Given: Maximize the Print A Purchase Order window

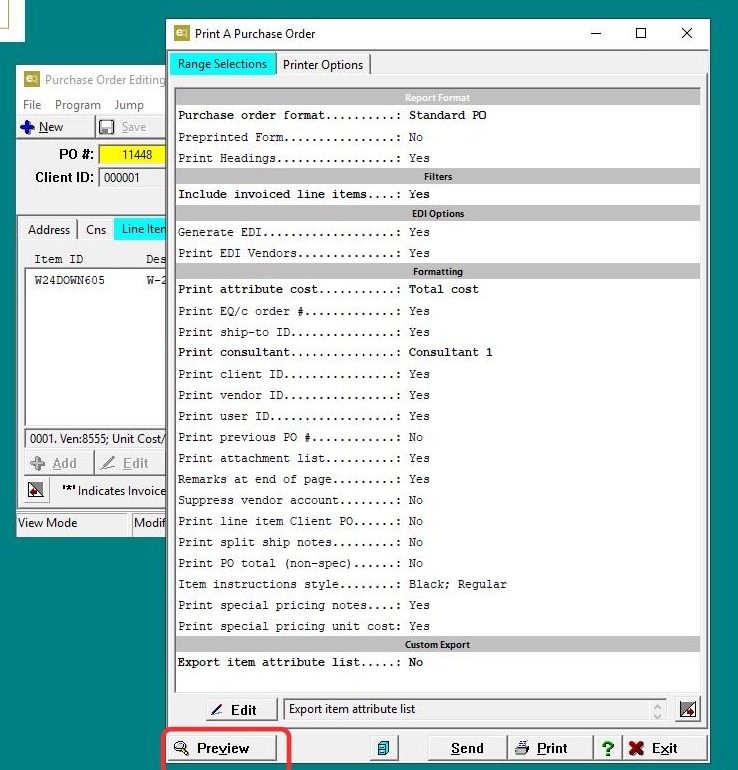Looking at the screenshot, I should tap(641, 33).
